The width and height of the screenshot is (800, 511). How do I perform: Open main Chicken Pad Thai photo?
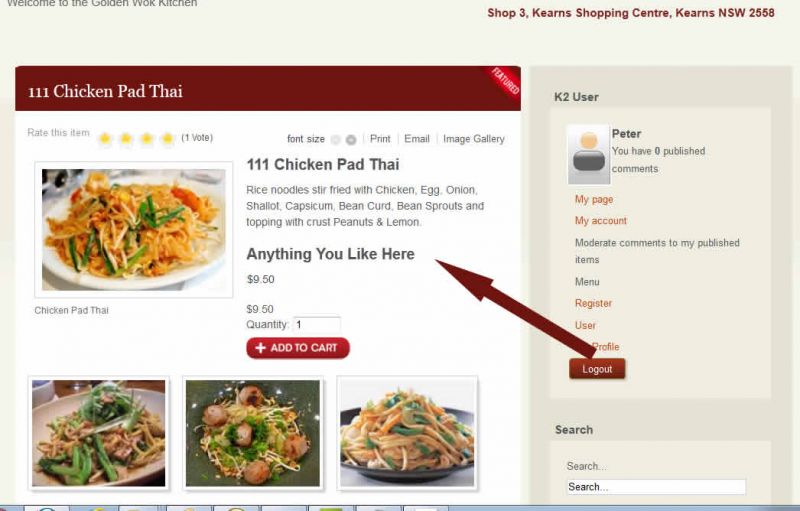(x=134, y=229)
